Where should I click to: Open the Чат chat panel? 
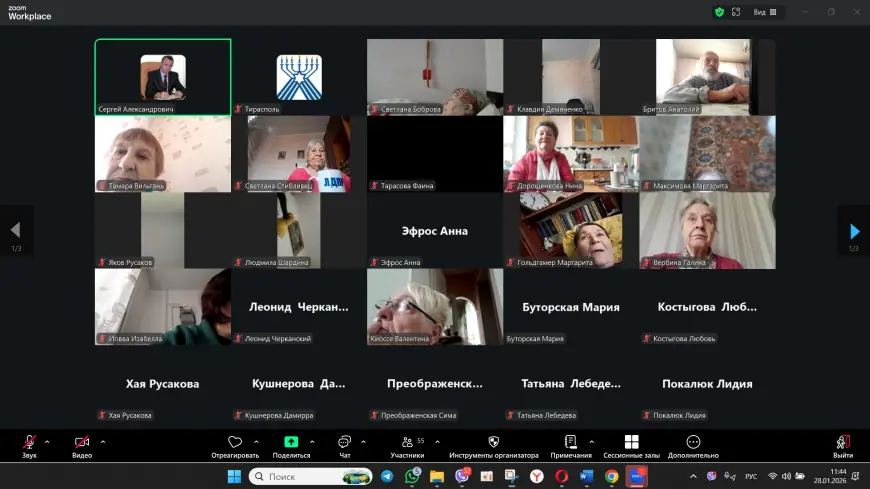click(344, 442)
